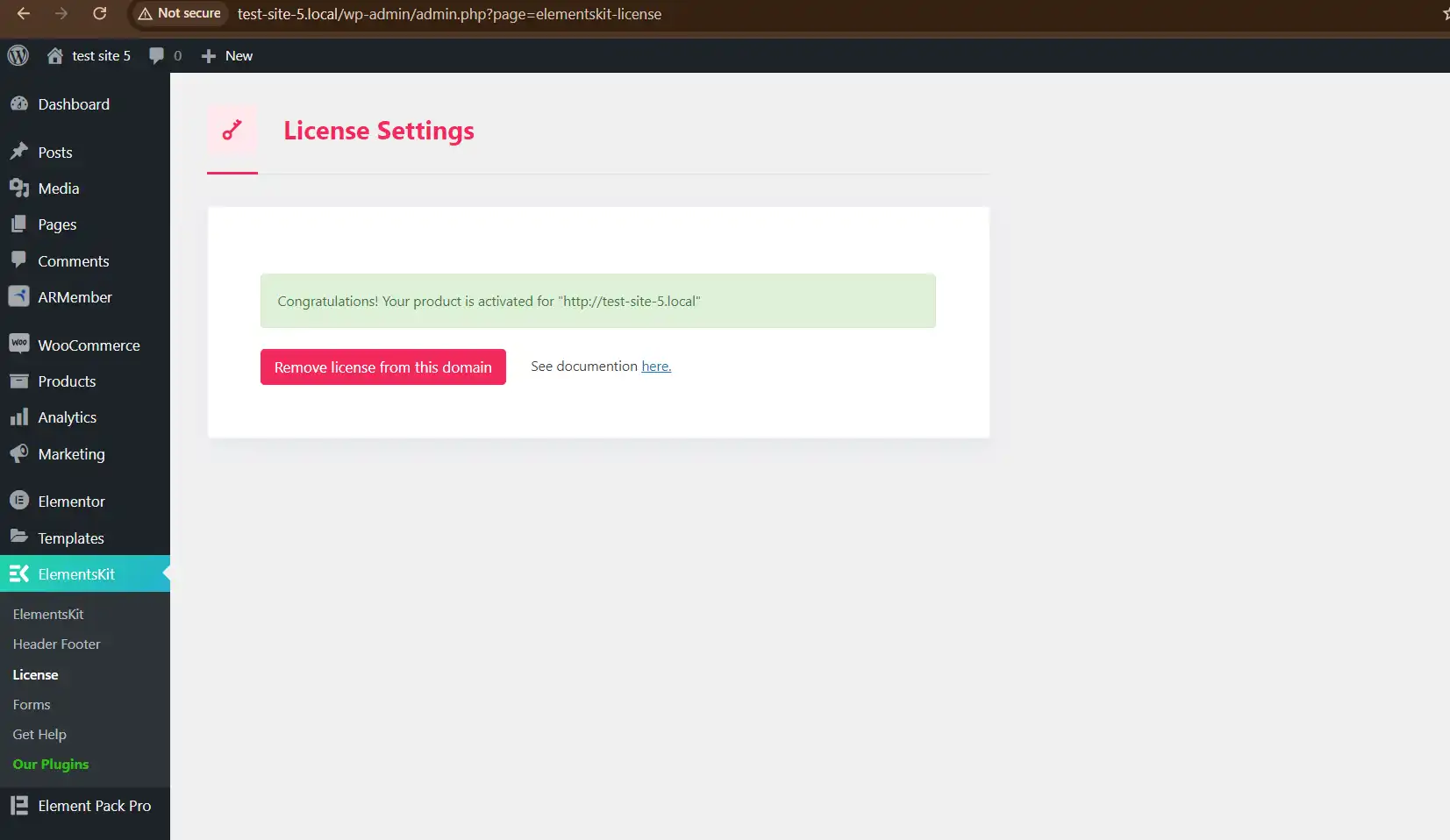
Task: Click the plus icon next to New
Action: pos(208,56)
